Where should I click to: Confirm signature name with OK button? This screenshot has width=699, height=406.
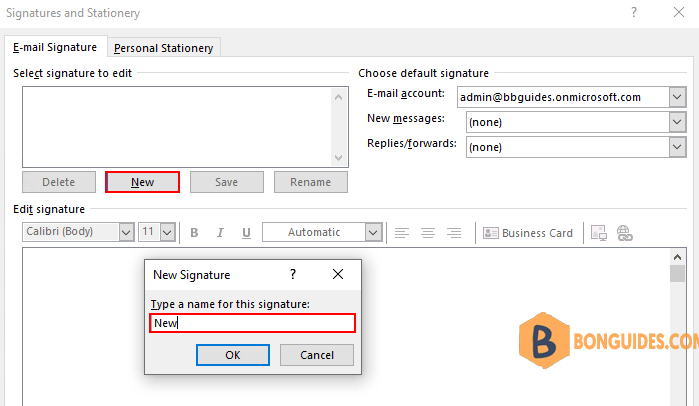pos(233,355)
